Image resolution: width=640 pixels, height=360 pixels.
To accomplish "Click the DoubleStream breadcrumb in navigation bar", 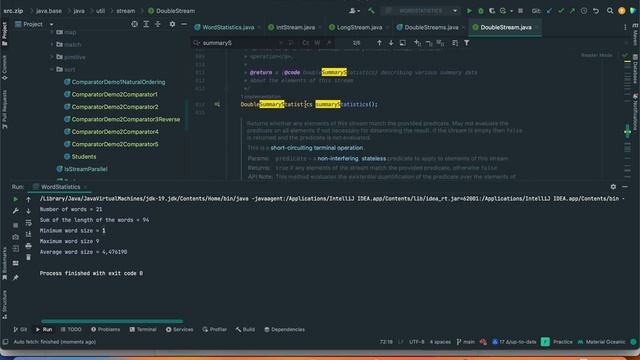I will [x=171, y=11].
